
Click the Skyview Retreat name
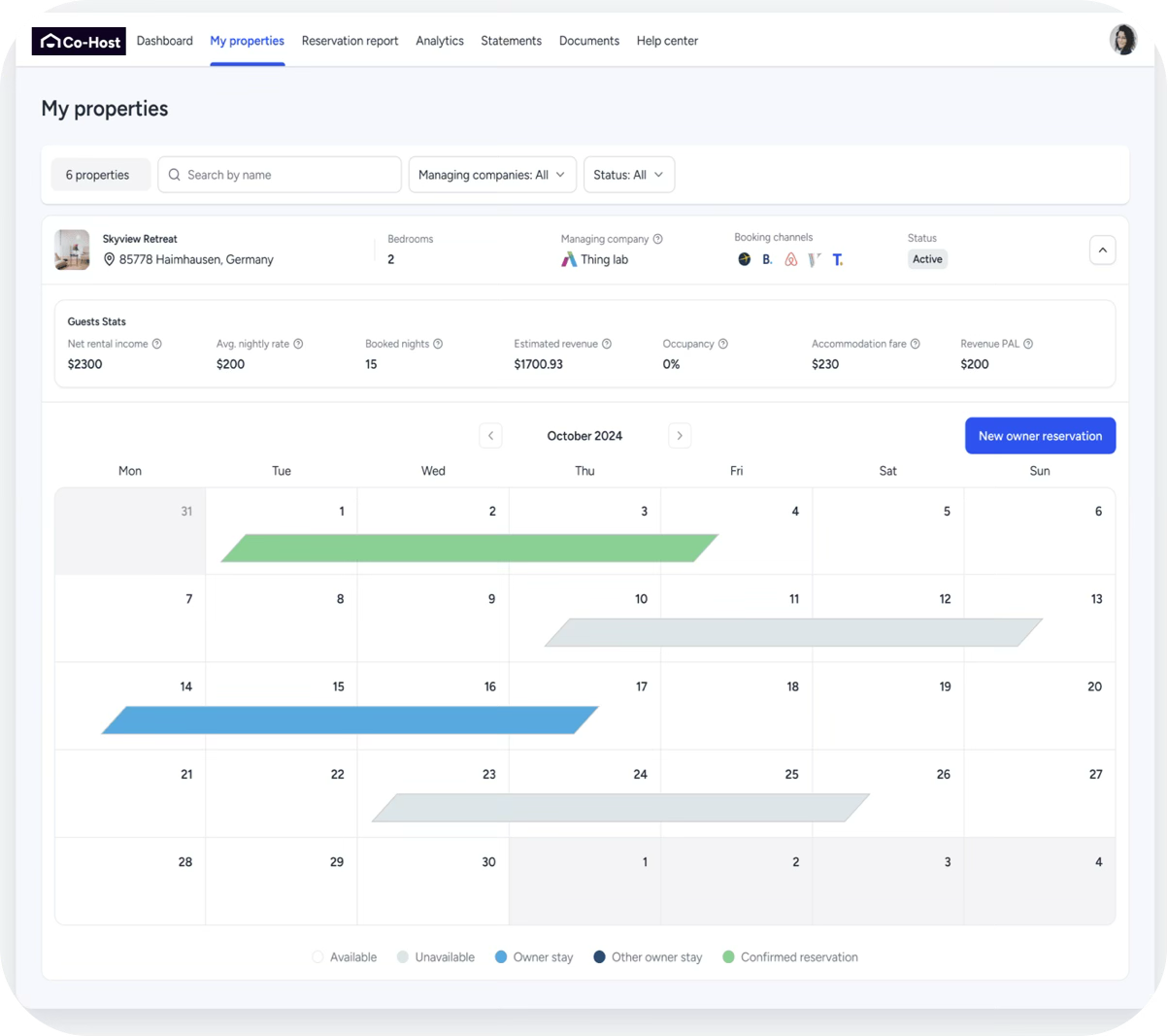tap(140, 239)
